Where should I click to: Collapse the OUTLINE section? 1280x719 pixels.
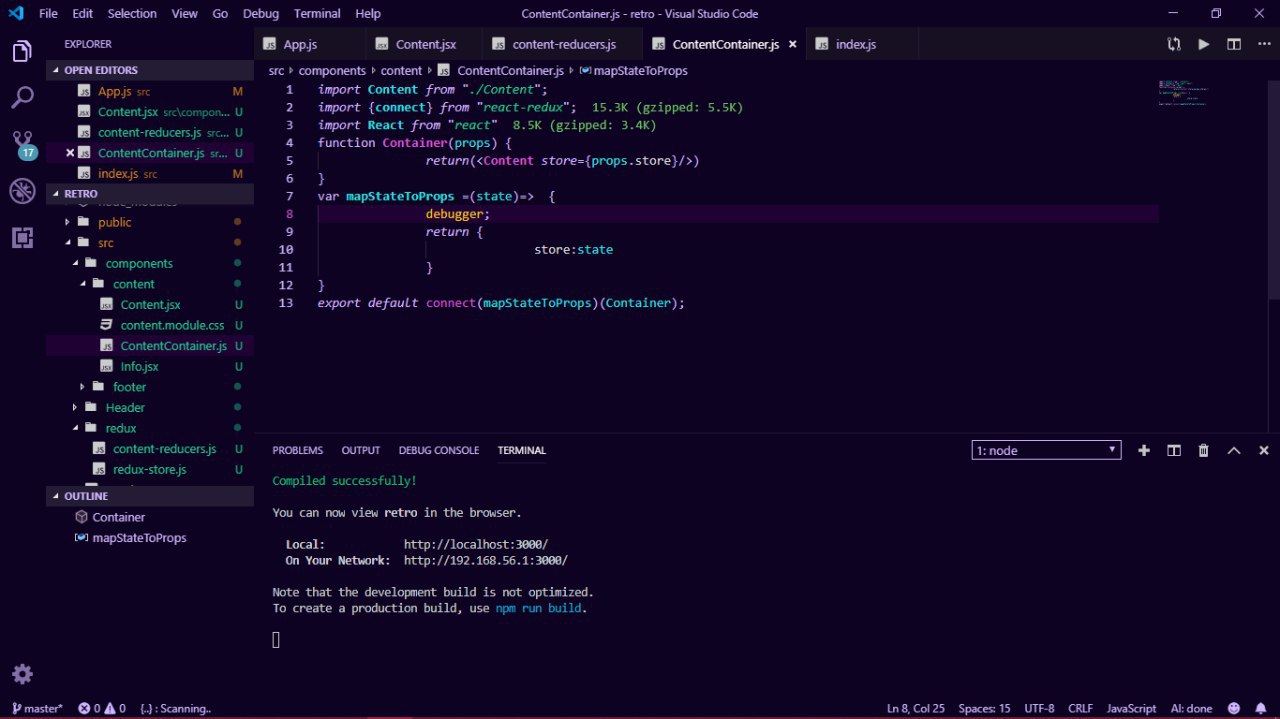coord(86,496)
